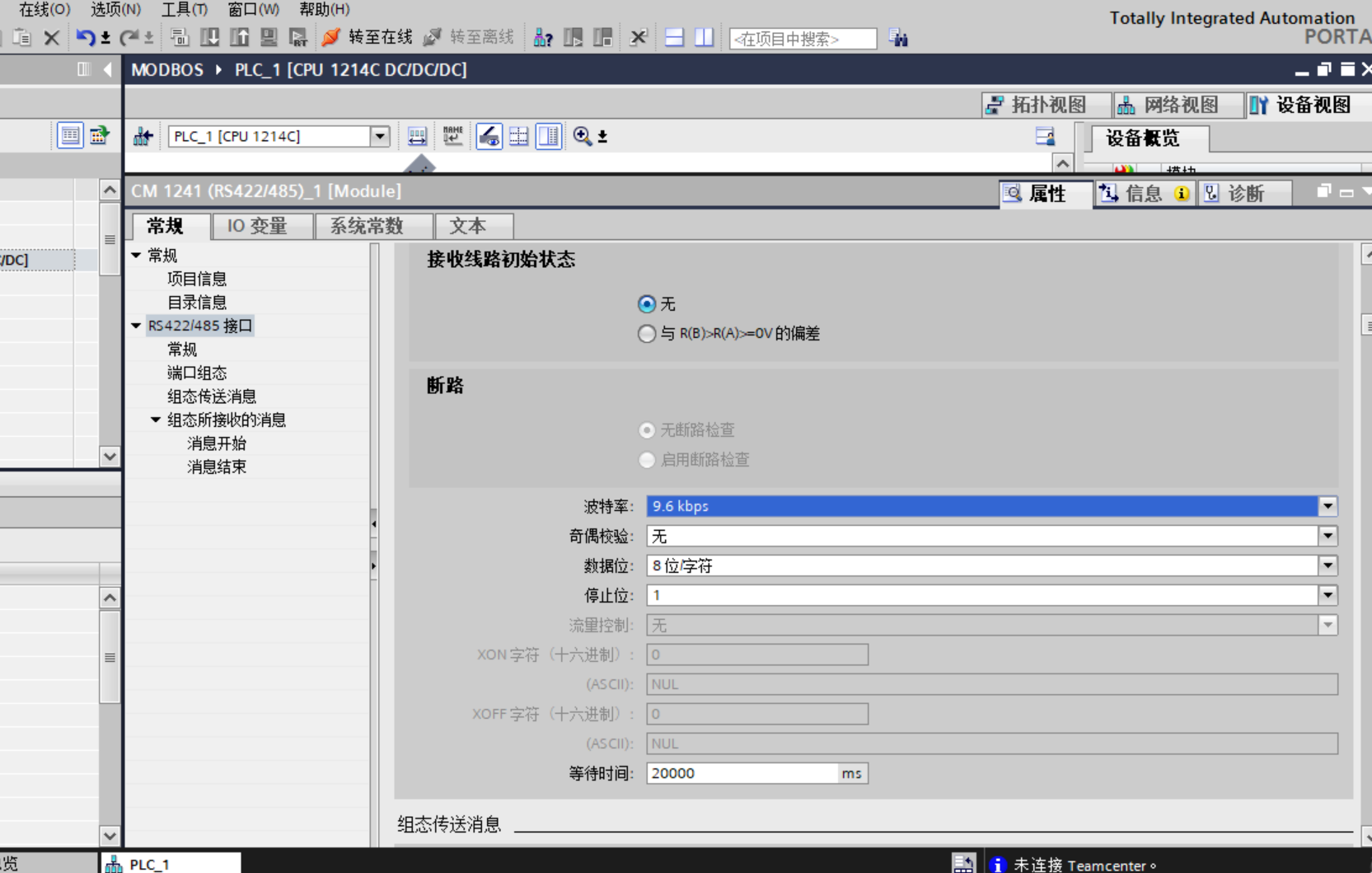The image size is (1372, 873).
Task: Open the 在线(O) menu
Action: pyautogui.click(x=44, y=9)
